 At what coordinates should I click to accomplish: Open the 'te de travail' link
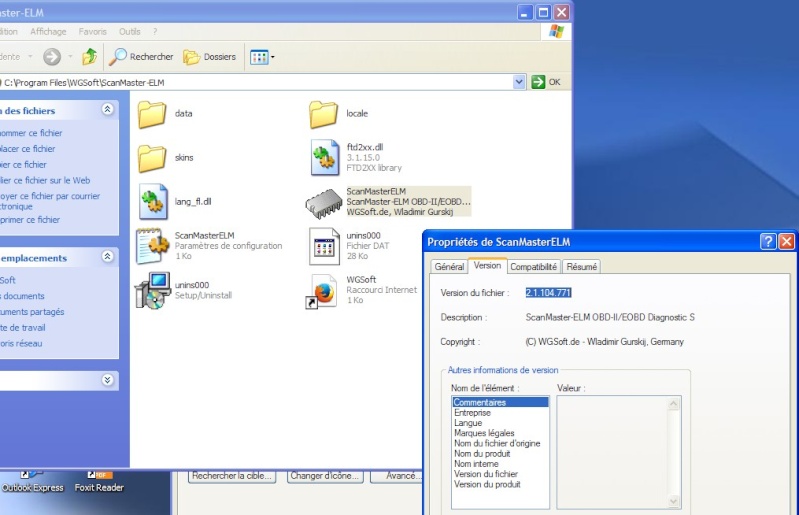click(x=22, y=328)
